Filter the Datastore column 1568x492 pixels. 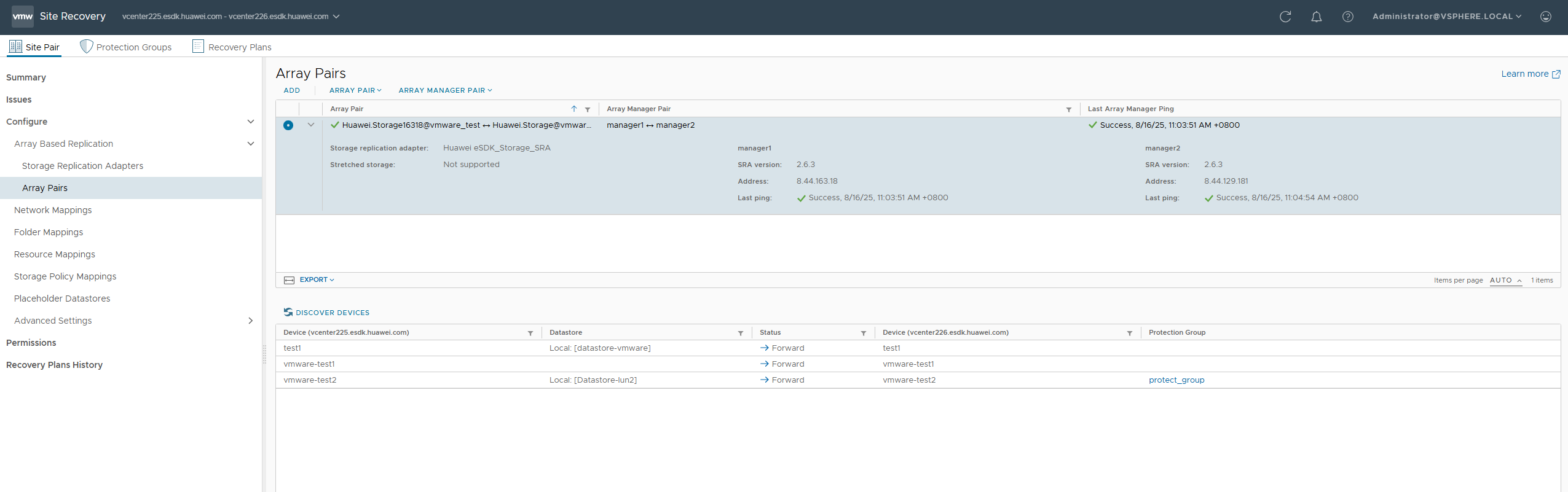(741, 333)
